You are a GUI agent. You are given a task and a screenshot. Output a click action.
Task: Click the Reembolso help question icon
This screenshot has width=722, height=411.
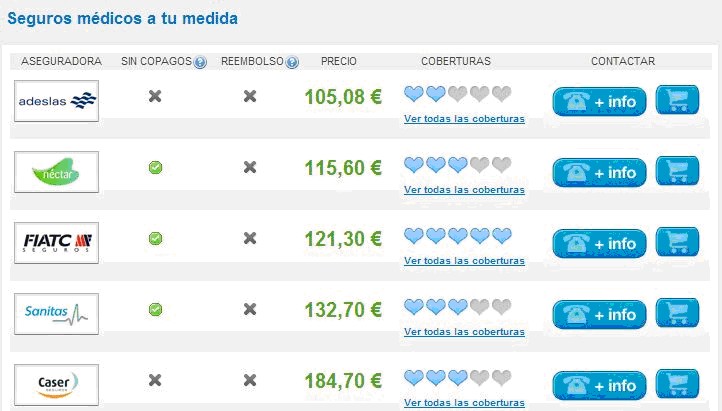point(292,62)
